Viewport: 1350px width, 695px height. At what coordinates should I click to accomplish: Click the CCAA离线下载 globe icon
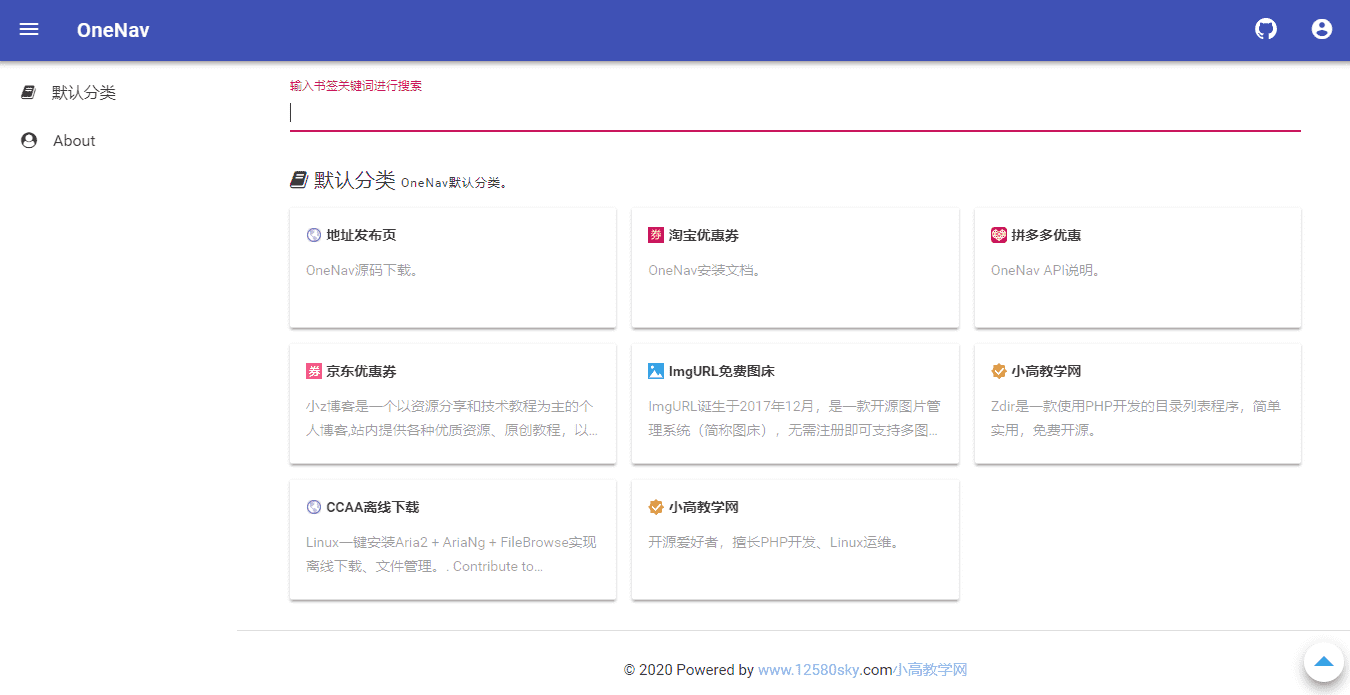(314, 507)
